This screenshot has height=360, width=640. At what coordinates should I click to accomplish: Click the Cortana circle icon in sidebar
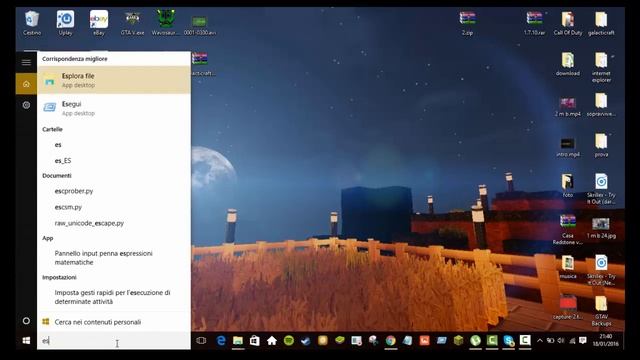tap(26, 321)
